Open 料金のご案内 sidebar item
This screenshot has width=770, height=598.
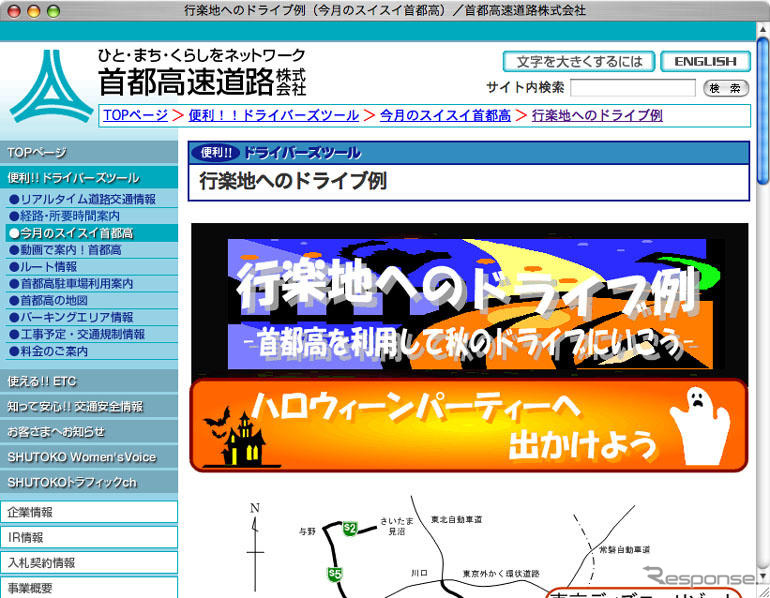pos(92,352)
